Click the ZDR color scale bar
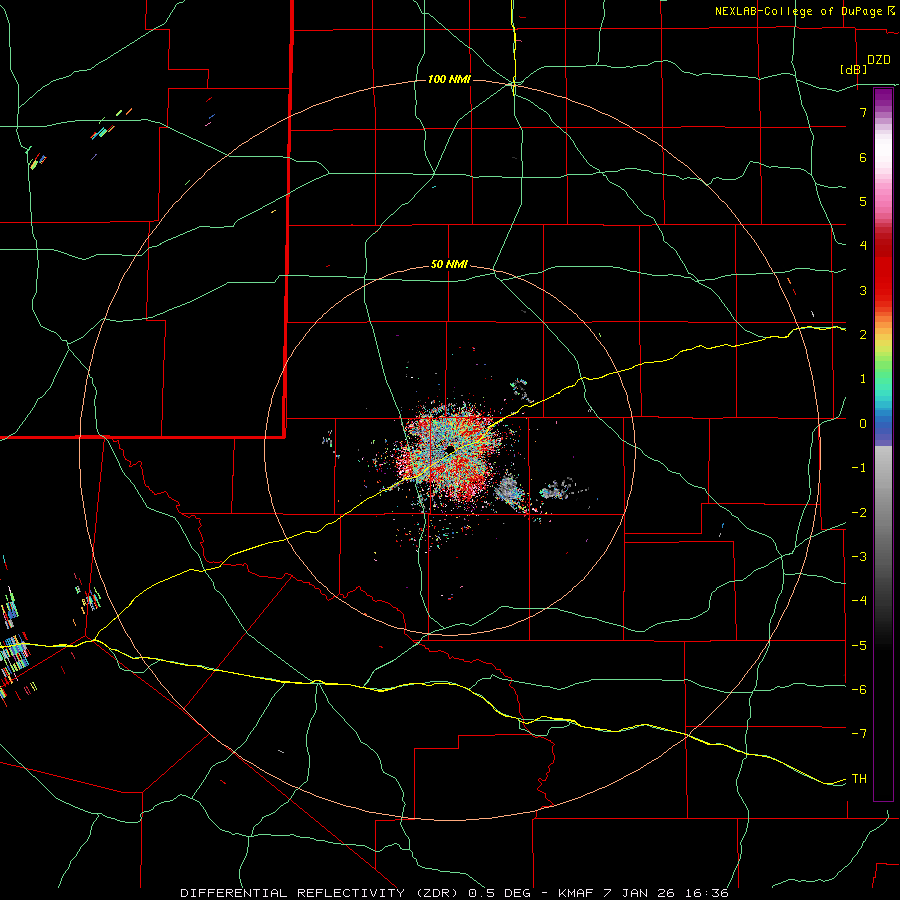 click(883, 444)
